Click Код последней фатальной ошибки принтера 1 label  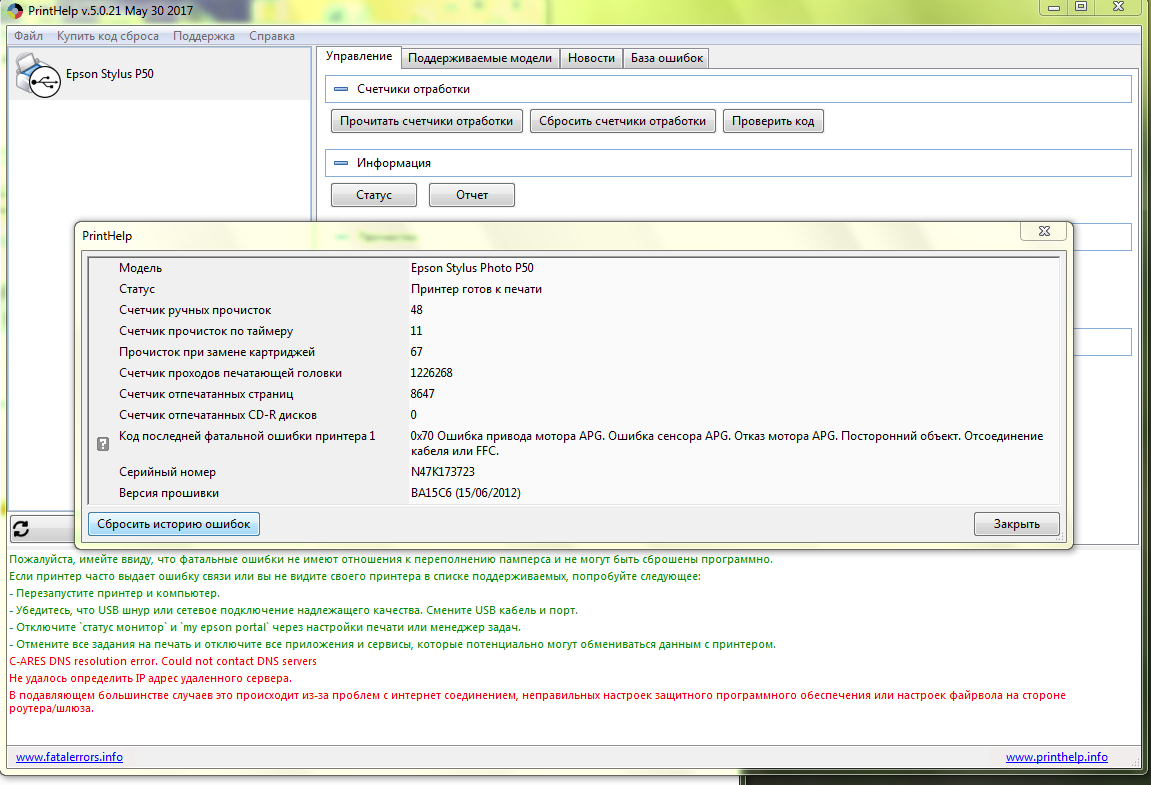pyautogui.click(x=247, y=436)
